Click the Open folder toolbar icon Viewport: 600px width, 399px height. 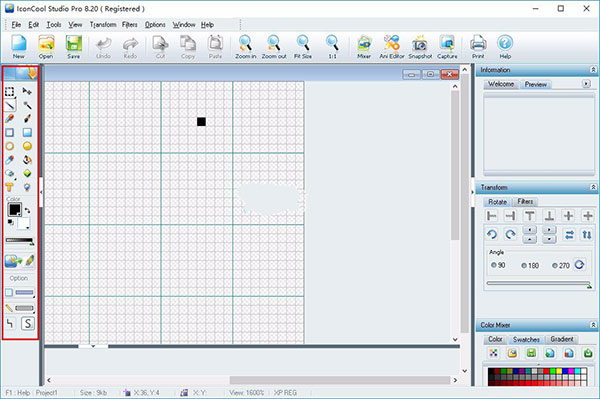[46, 47]
